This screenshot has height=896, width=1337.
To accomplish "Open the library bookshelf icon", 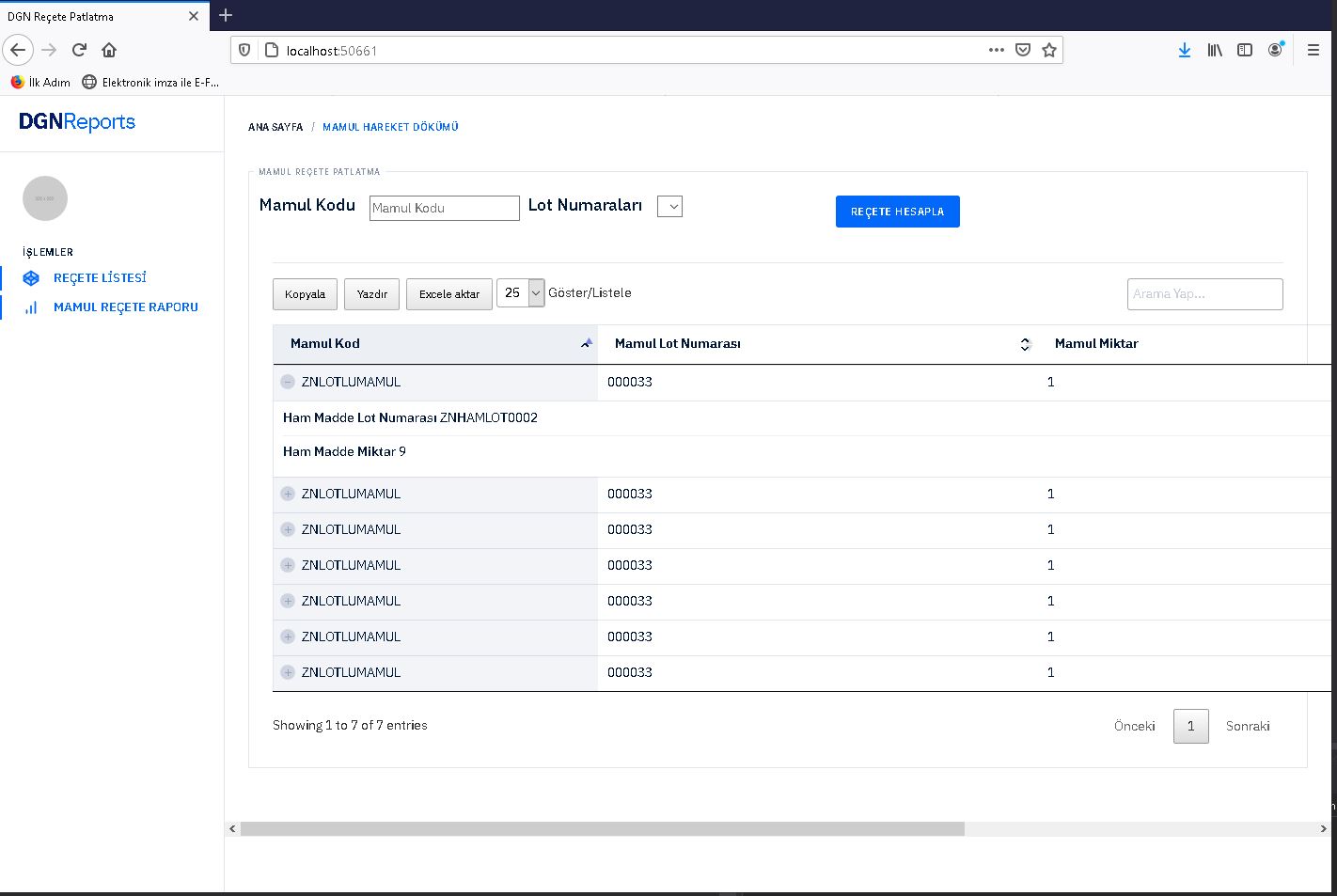I will (x=1215, y=50).
